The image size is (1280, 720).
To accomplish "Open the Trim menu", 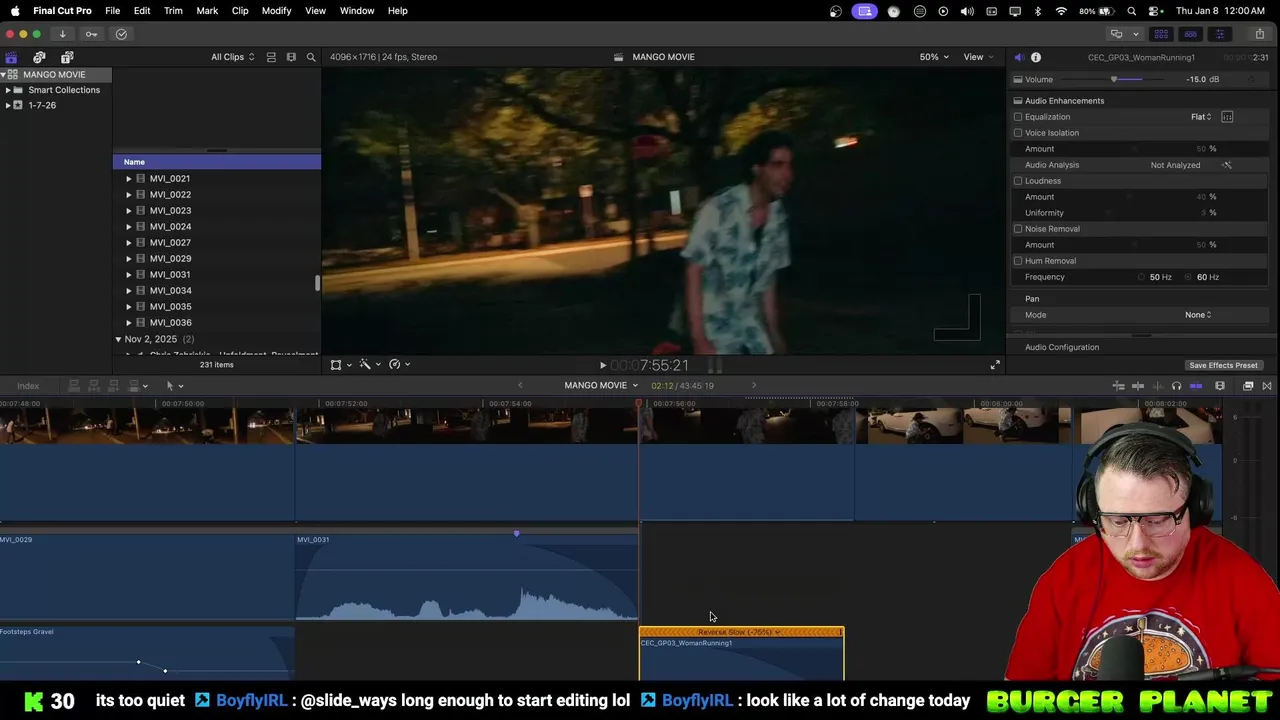I will coord(173,10).
